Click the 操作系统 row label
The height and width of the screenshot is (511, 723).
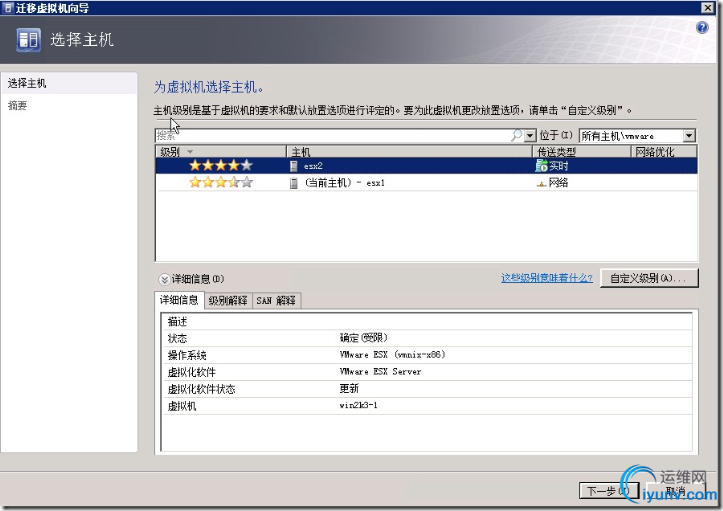[x=187, y=355]
